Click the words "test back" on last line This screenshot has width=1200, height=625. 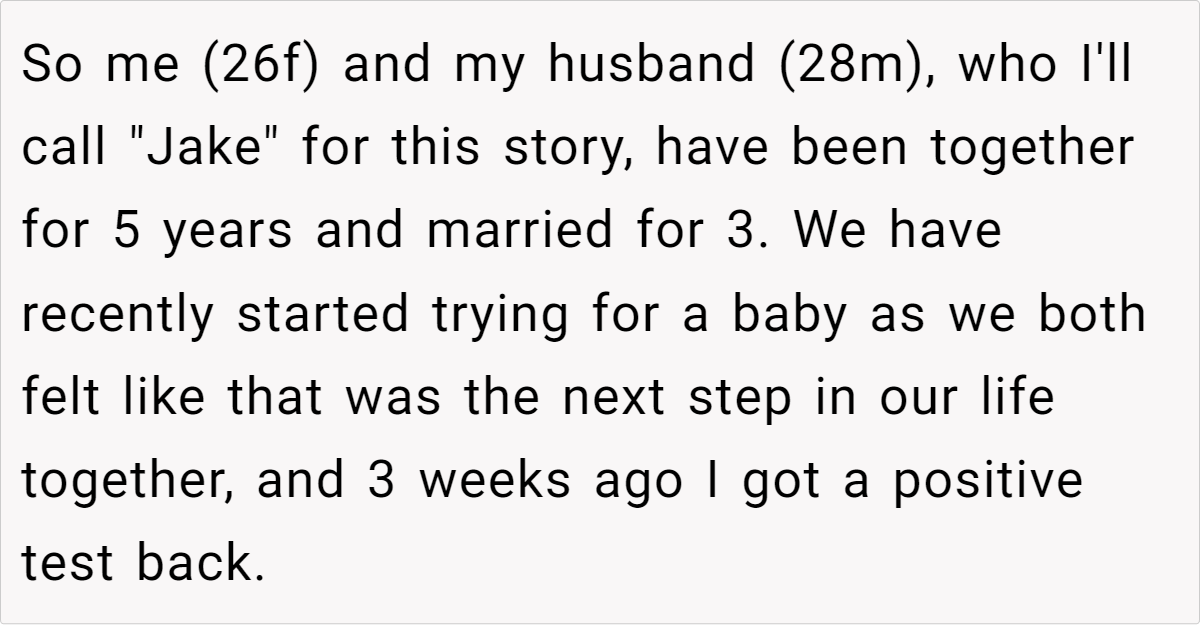click(144, 563)
